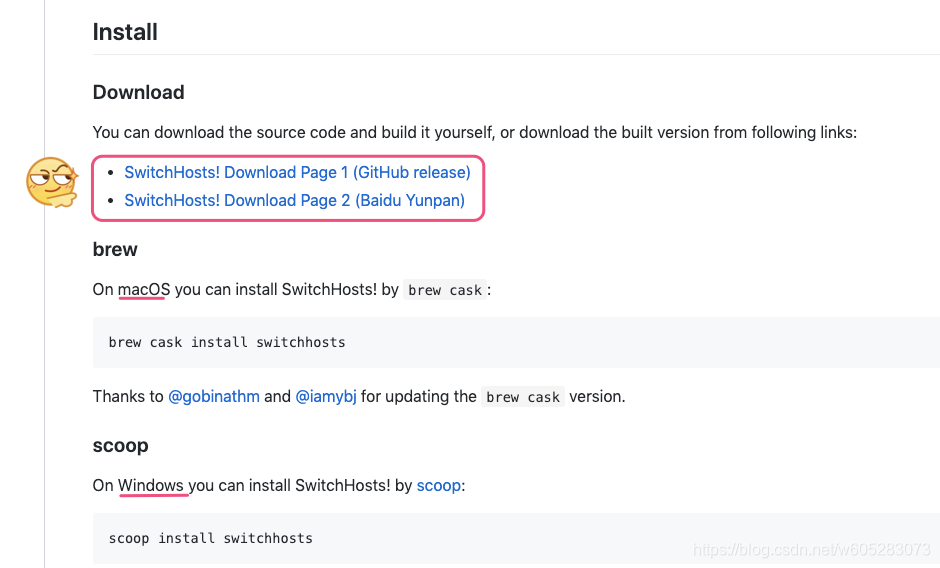Click the 'You can download the source code' paragraph
The width and height of the screenshot is (940, 568).
point(475,133)
